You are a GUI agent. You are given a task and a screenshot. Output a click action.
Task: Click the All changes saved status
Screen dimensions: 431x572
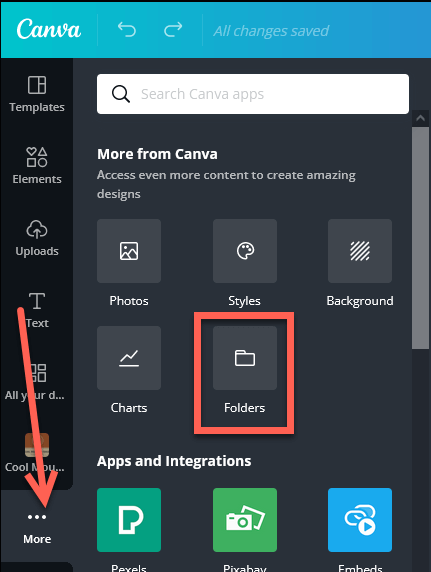pos(271,31)
